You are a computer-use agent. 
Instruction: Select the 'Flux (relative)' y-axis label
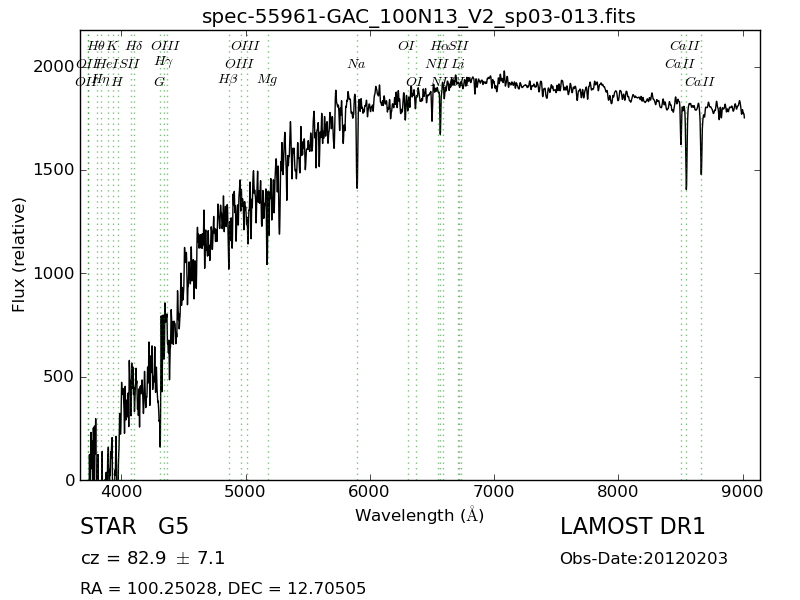click(x=18, y=255)
